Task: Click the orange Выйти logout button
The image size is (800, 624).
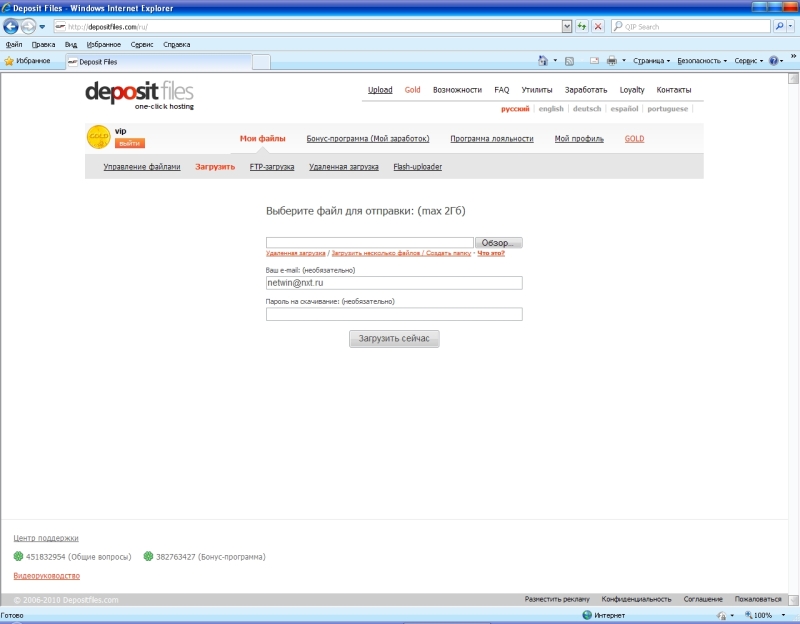Action: point(130,143)
